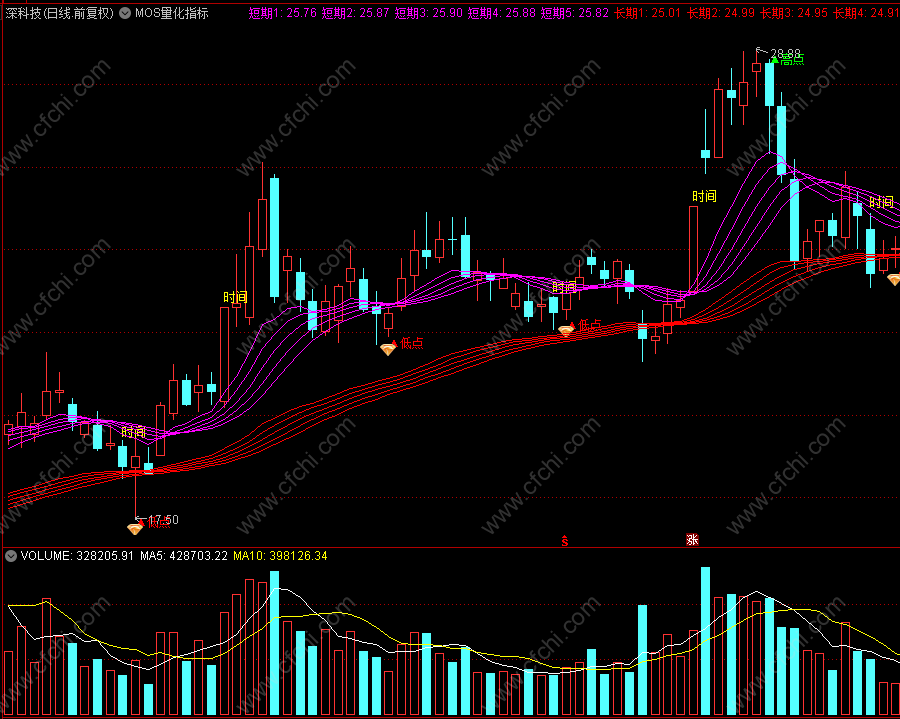This screenshot has width=900, height=719.
Task: Select the 长期3: 24.95 value
Action: pos(794,13)
